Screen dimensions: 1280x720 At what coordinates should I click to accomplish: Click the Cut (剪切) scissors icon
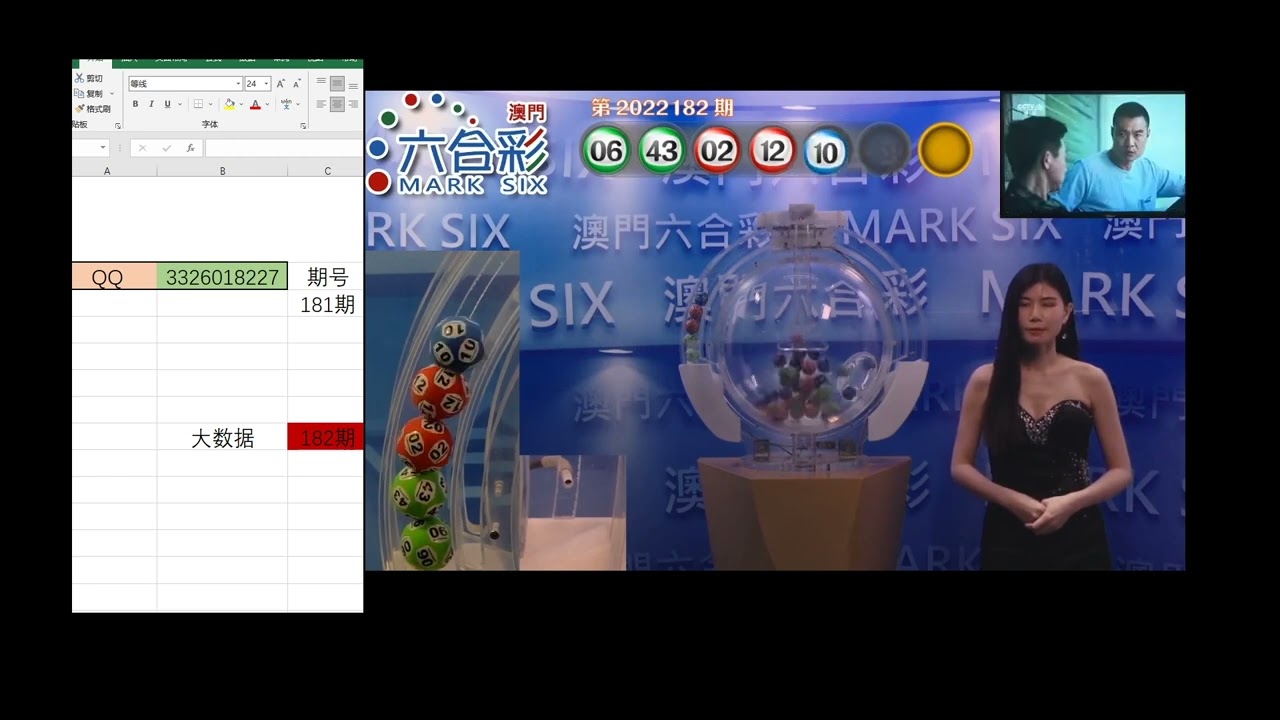point(79,78)
